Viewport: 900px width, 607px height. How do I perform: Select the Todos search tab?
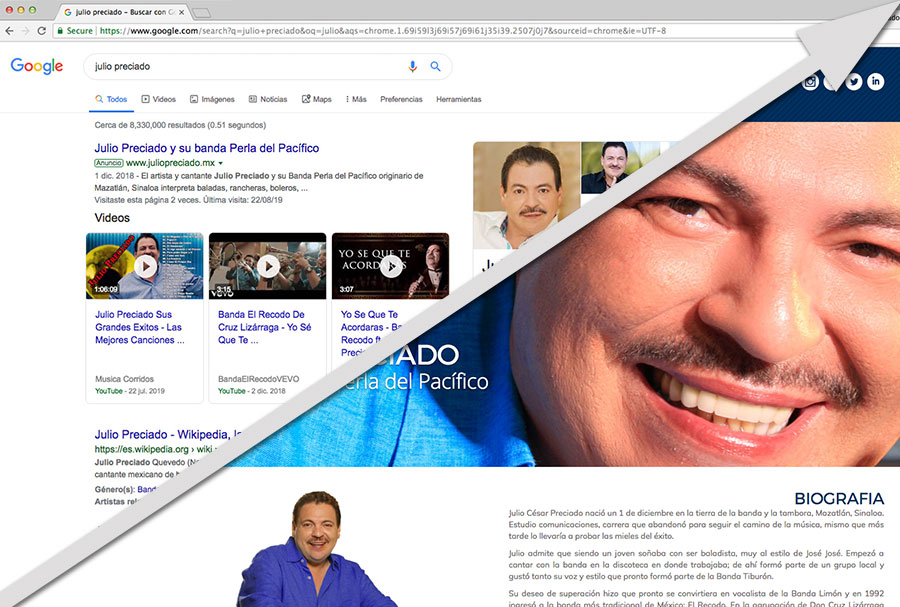click(111, 99)
